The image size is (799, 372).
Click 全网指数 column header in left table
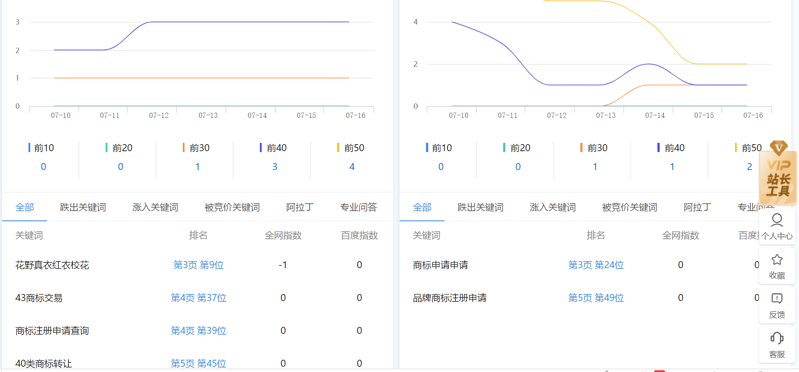click(x=283, y=235)
